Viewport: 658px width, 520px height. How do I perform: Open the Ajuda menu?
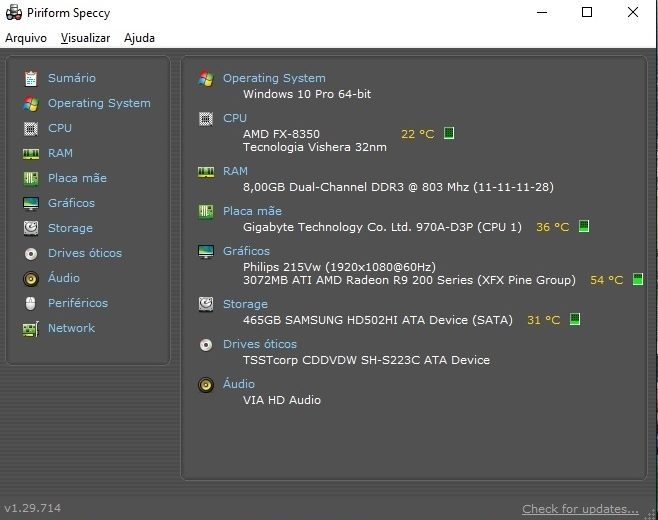(x=139, y=38)
